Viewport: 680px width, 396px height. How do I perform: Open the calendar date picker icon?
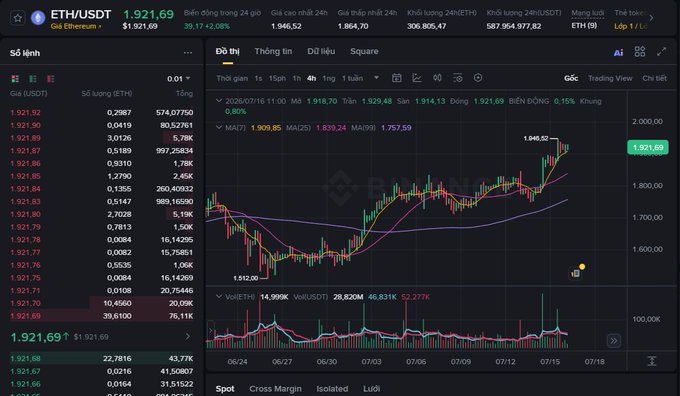[x=396, y=78]
